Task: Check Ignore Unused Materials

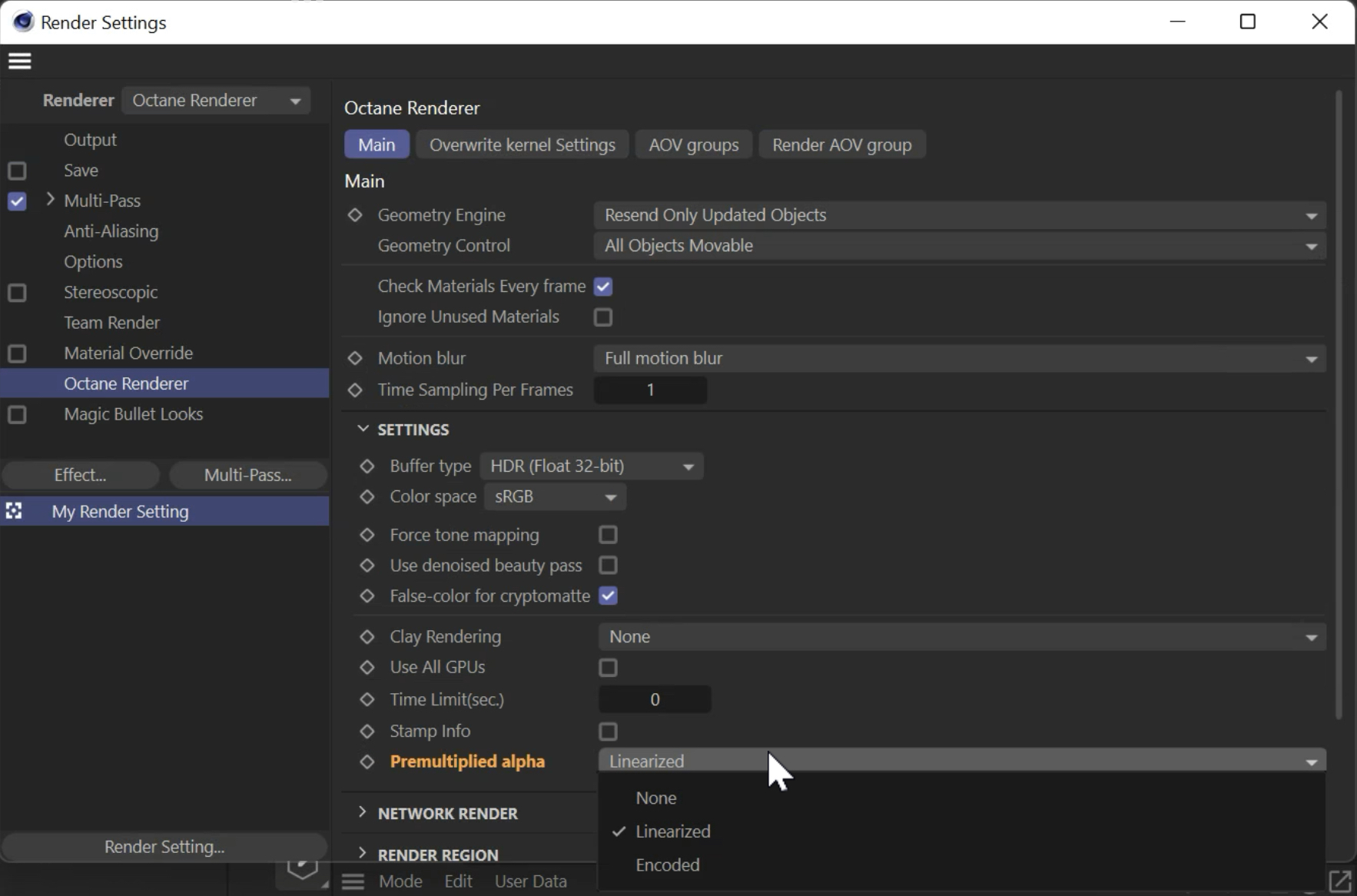Action: [603, 317]
